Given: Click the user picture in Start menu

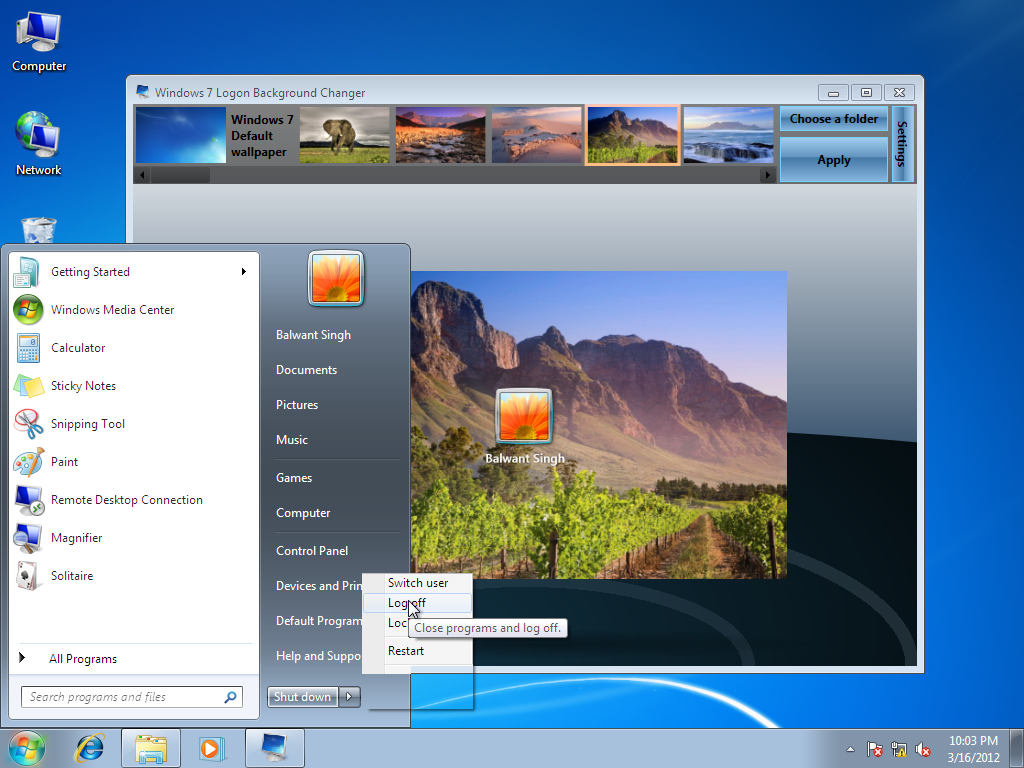Looking at the screenshot, I should click(336, 279).
